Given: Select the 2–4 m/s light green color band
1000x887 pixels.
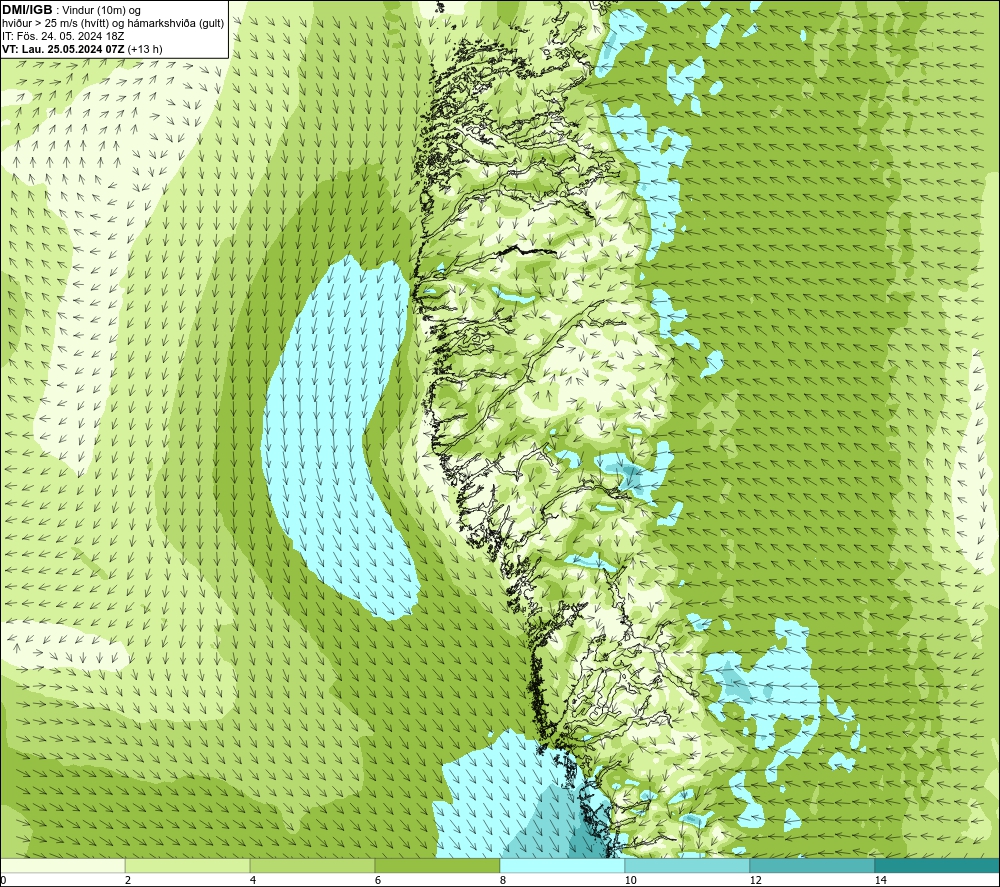Looking at the screenshot, I should click(x=188, y=865).
